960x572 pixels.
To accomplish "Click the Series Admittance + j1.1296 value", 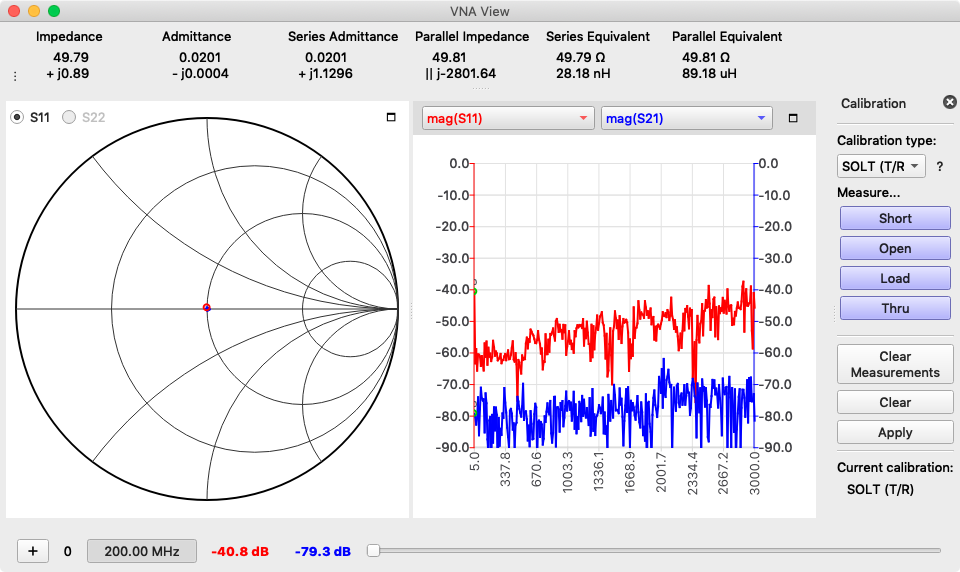I will point(325,73).
